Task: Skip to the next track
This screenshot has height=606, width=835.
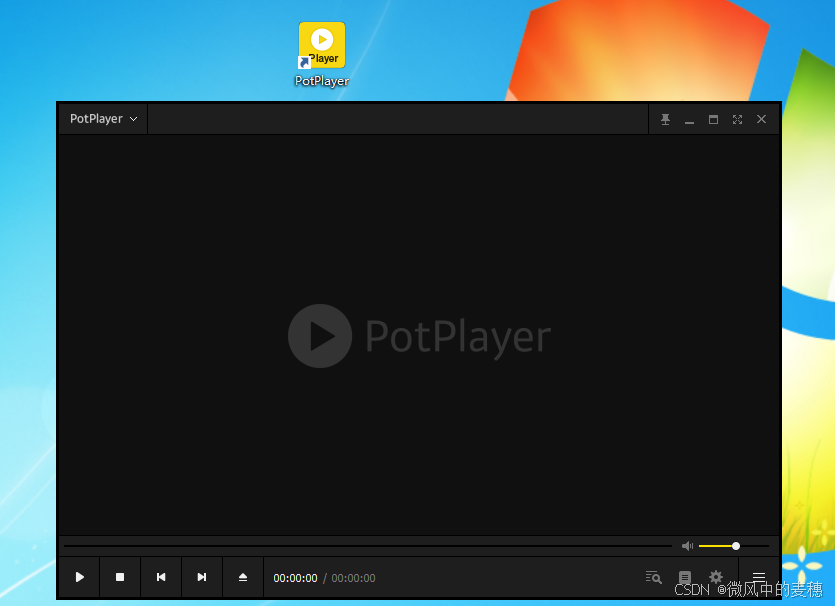Action: [202, 577]
